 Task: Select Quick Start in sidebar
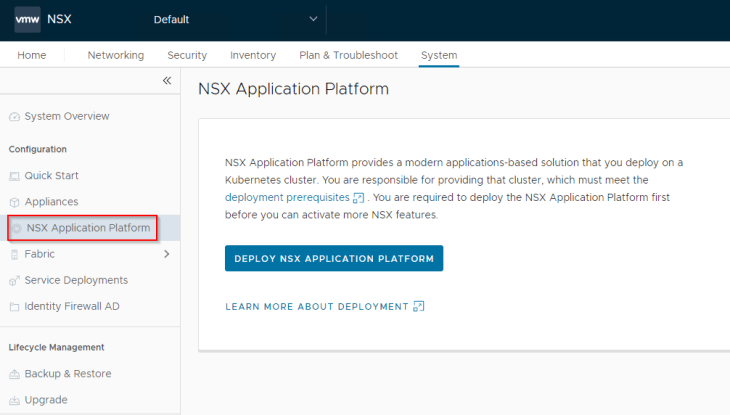click(51, 176)
